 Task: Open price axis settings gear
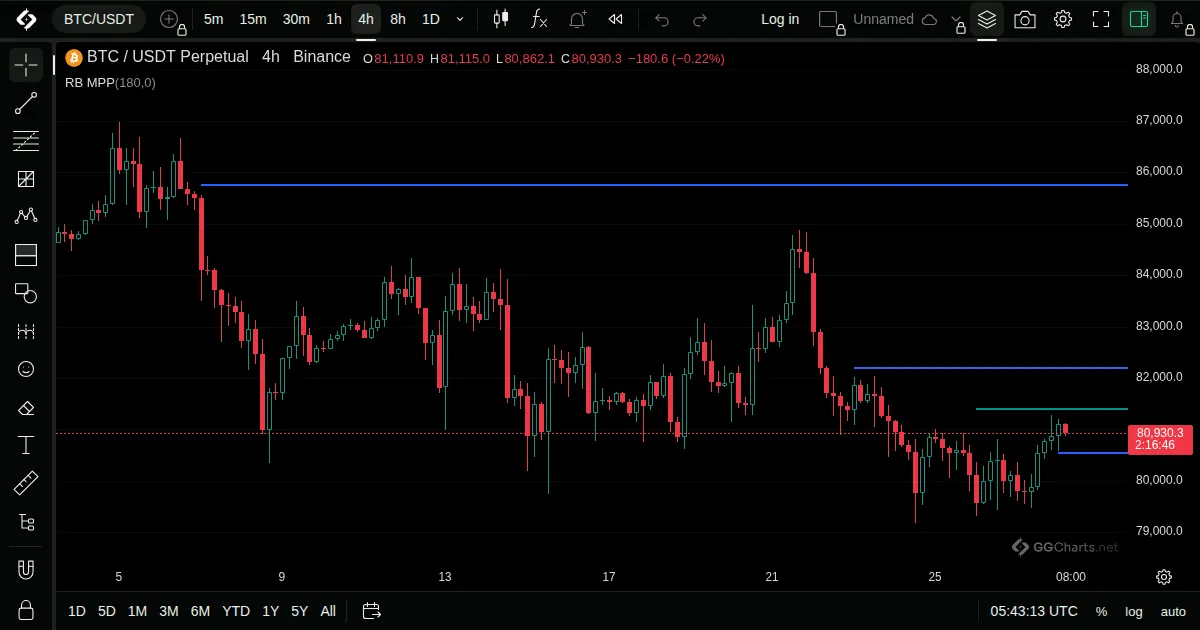point(1164,577)
